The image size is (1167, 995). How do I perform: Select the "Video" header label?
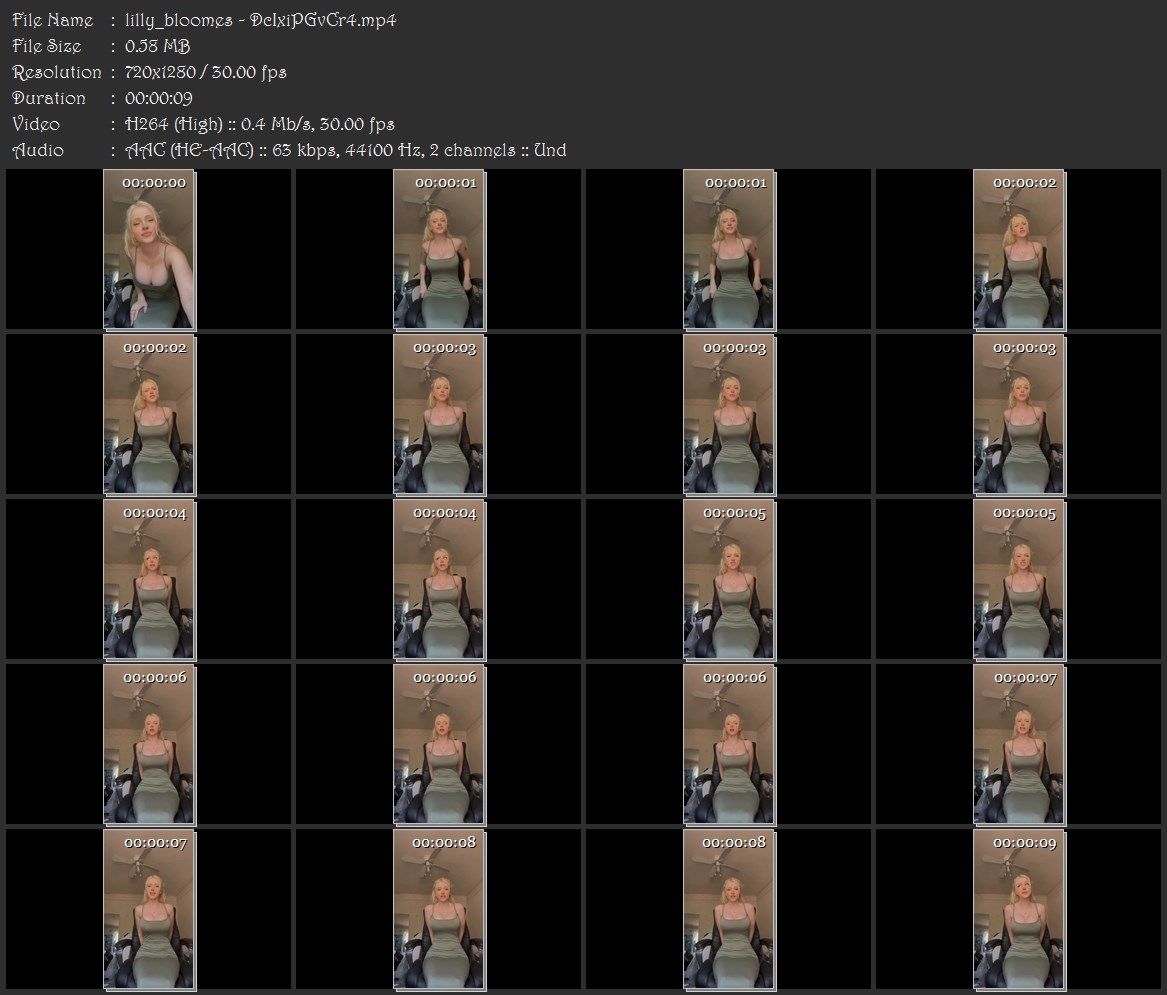point(36,124)
